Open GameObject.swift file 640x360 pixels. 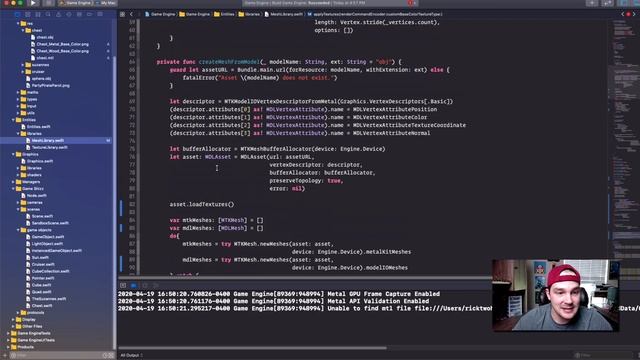(48, 237)
